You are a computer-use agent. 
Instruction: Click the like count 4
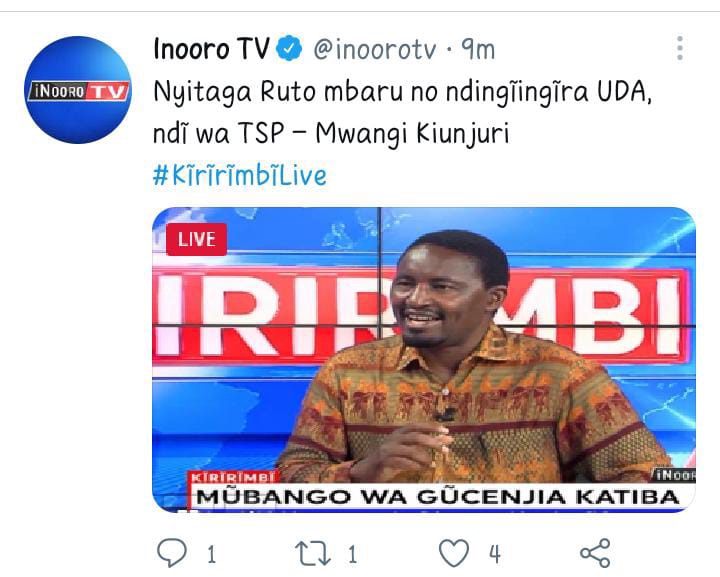(x=495, y=555)
